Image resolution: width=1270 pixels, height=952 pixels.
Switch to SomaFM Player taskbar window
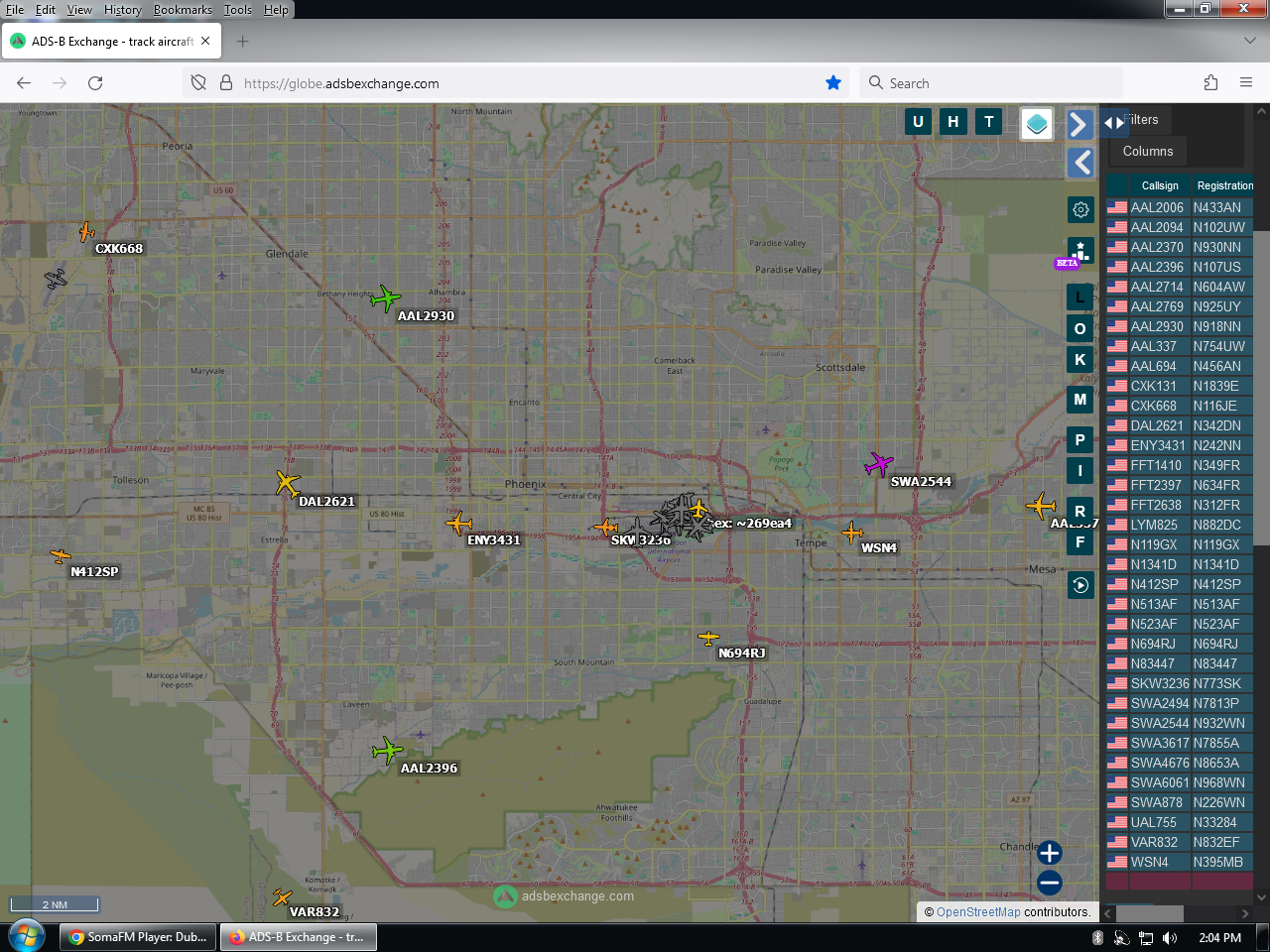point(138,937)
